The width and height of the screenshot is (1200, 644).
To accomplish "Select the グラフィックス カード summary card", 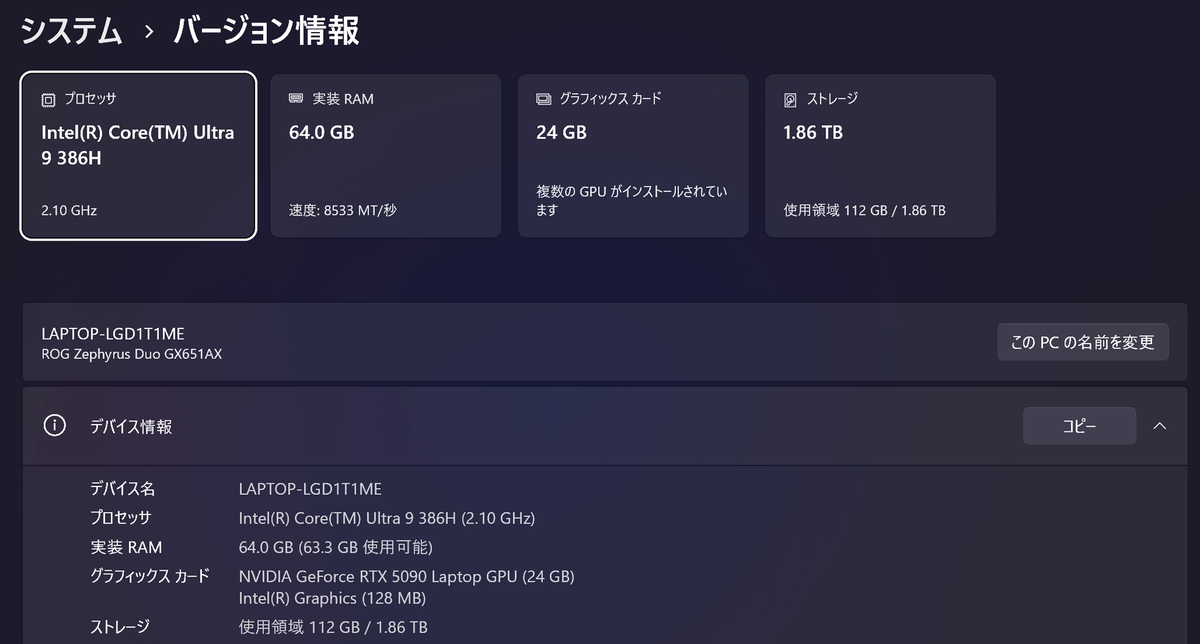I will [x=633, y=156].
